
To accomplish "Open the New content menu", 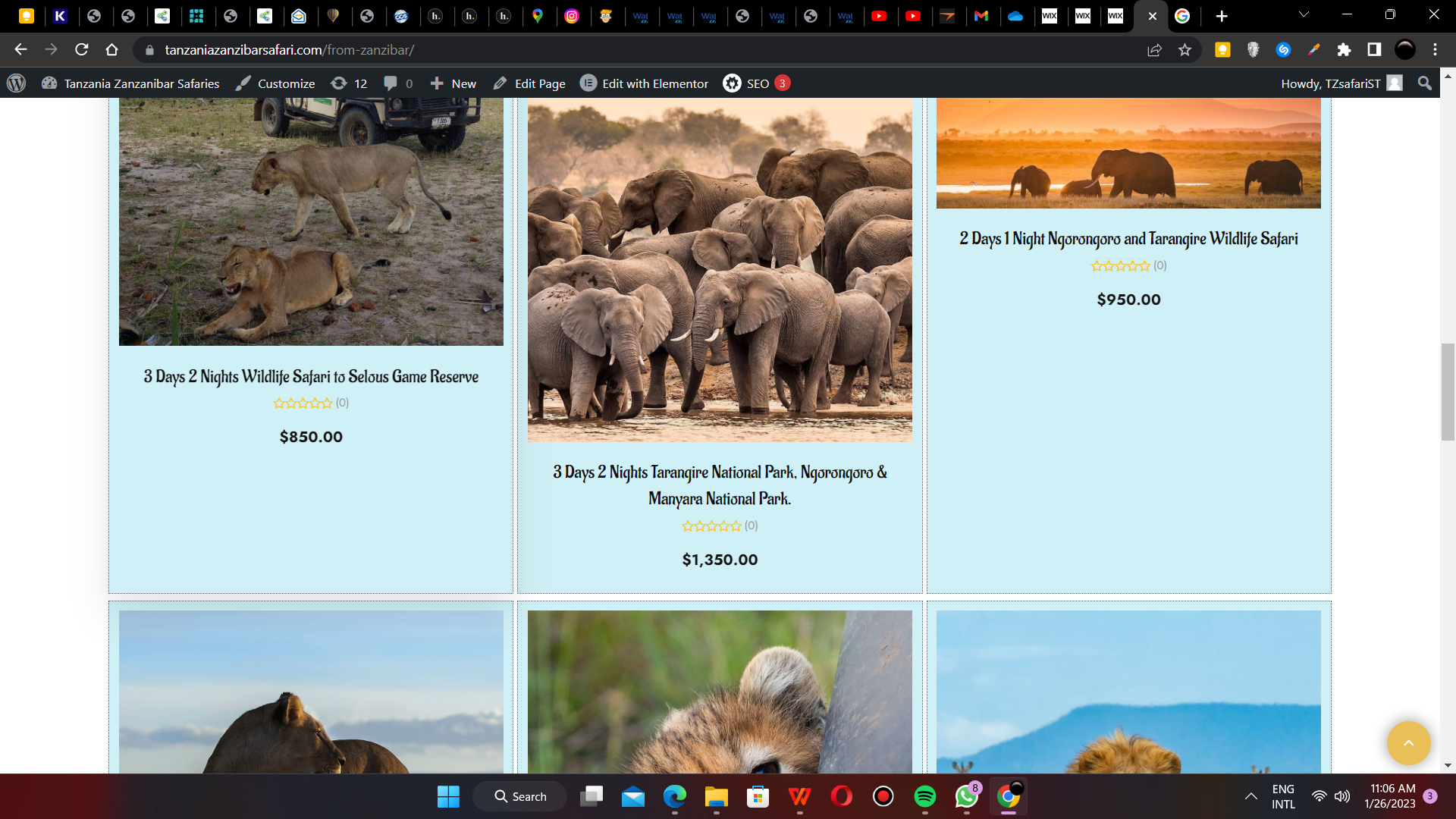I will 453,83.
